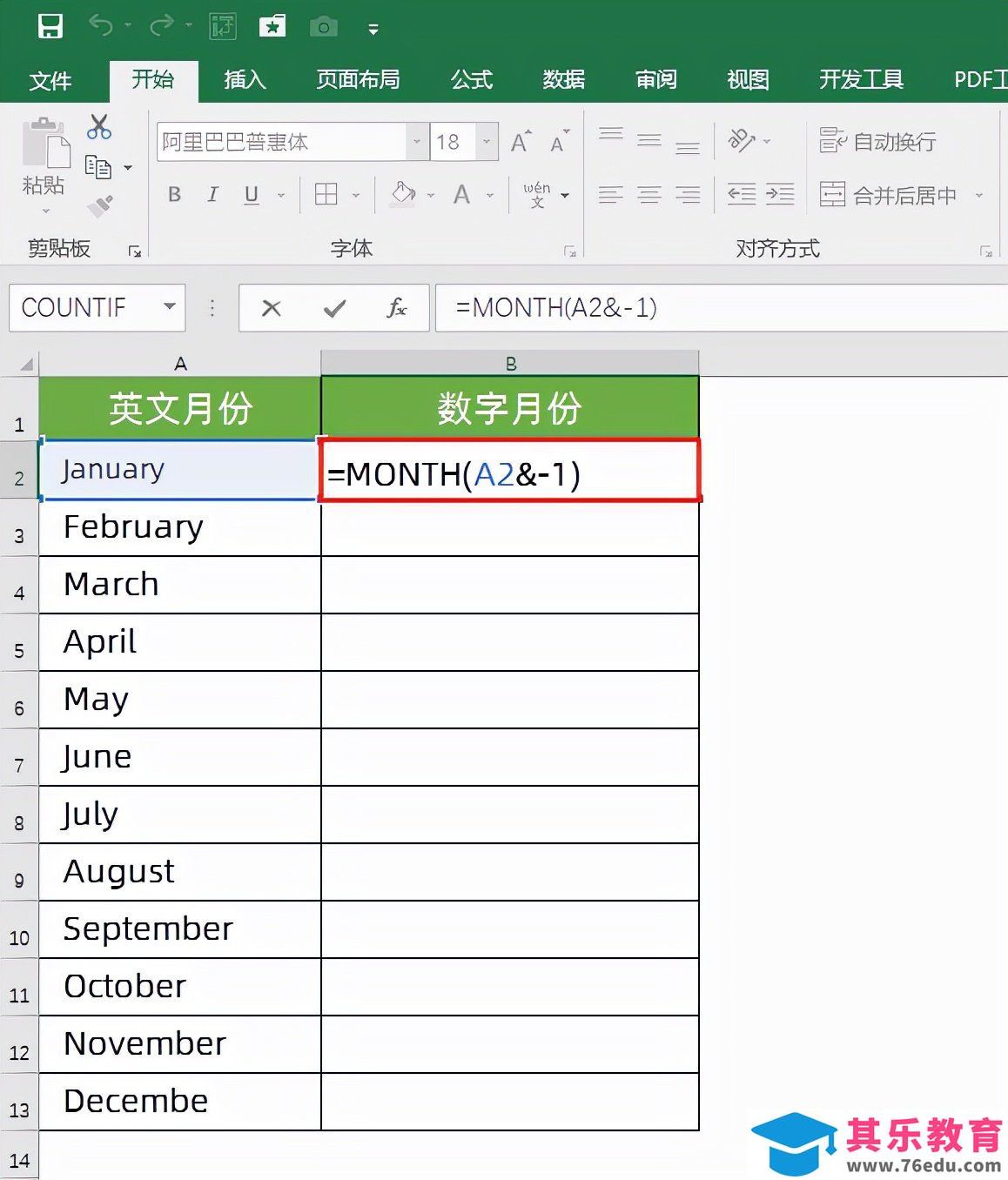
Task: Open the Borders dropdown arrow
Action: coord(356,195)
